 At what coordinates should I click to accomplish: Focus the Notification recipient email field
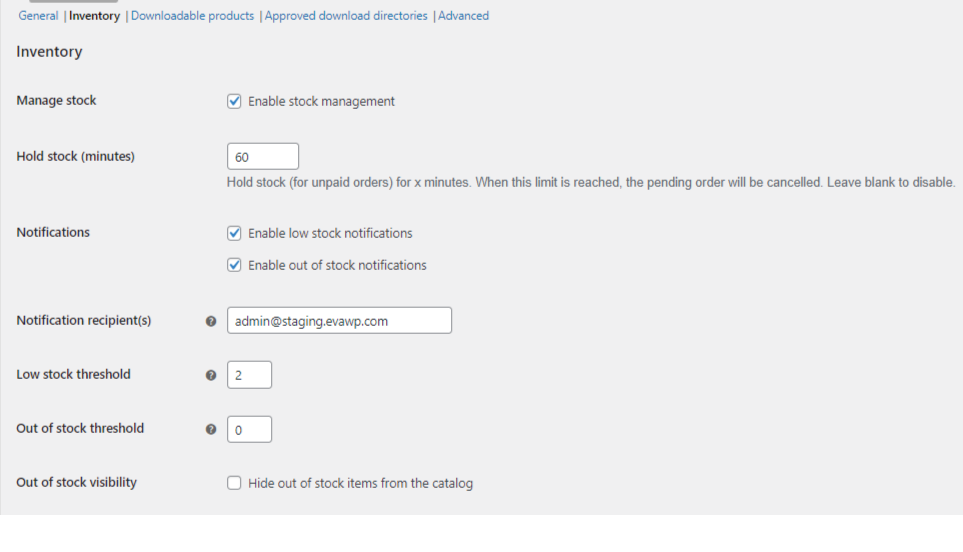[x=339, y=321]
